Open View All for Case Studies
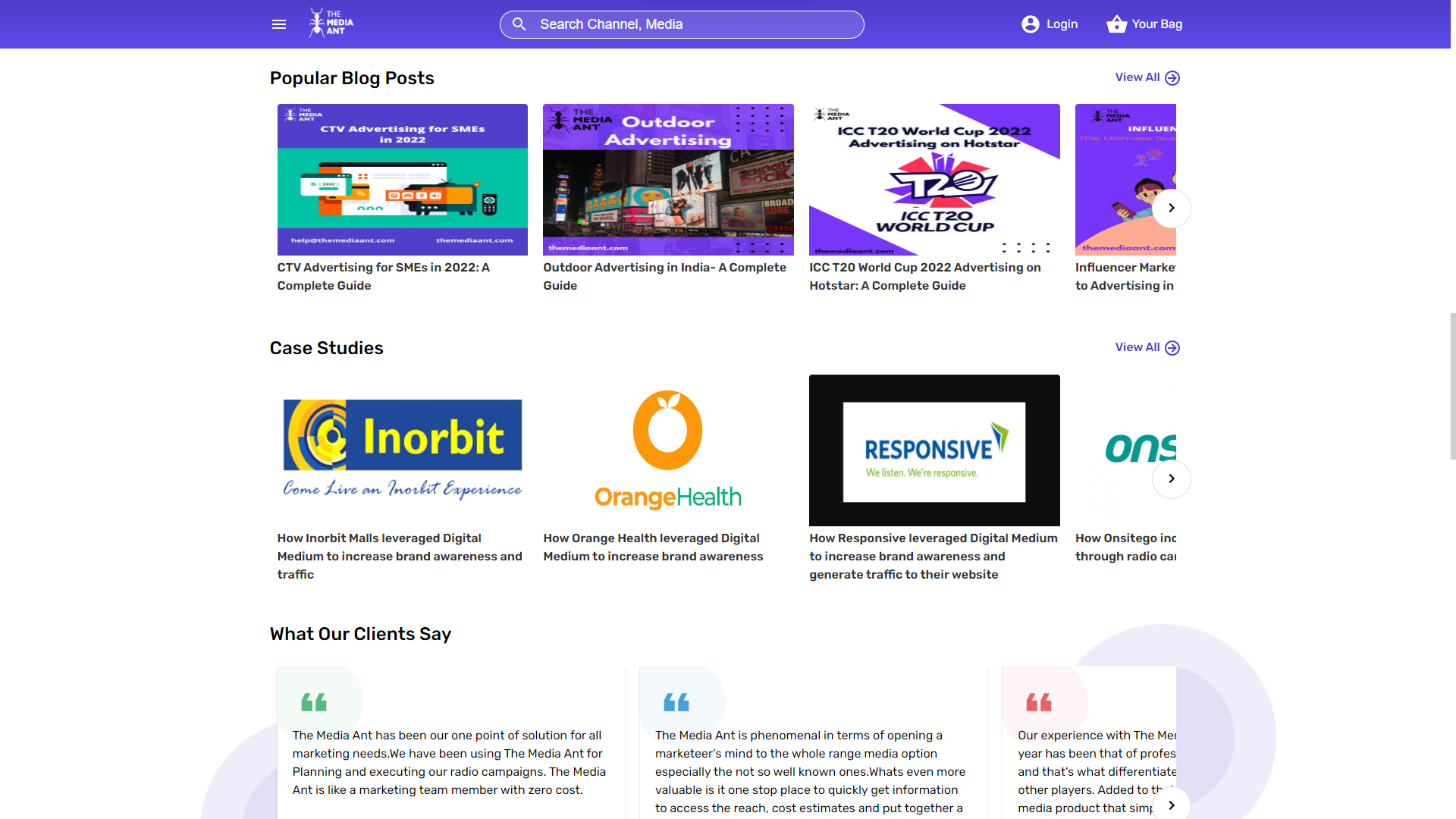Screen dimensions: 1456x819 [x=1137, y=347]
